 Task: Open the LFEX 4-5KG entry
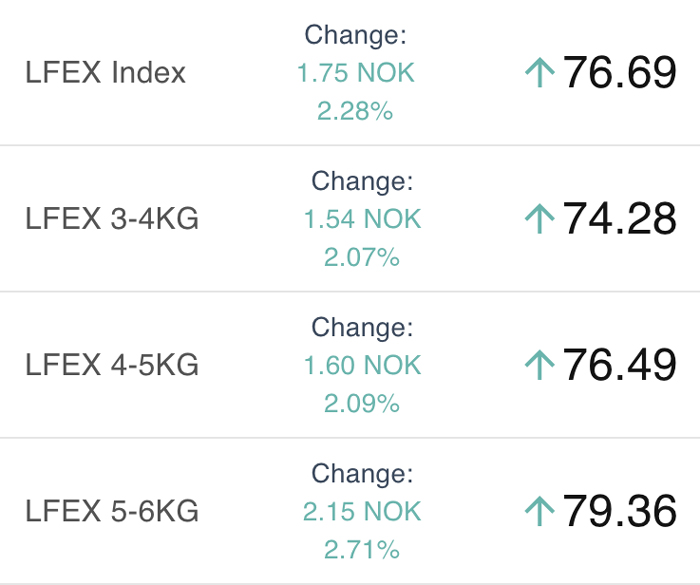(x=112, y=365)
